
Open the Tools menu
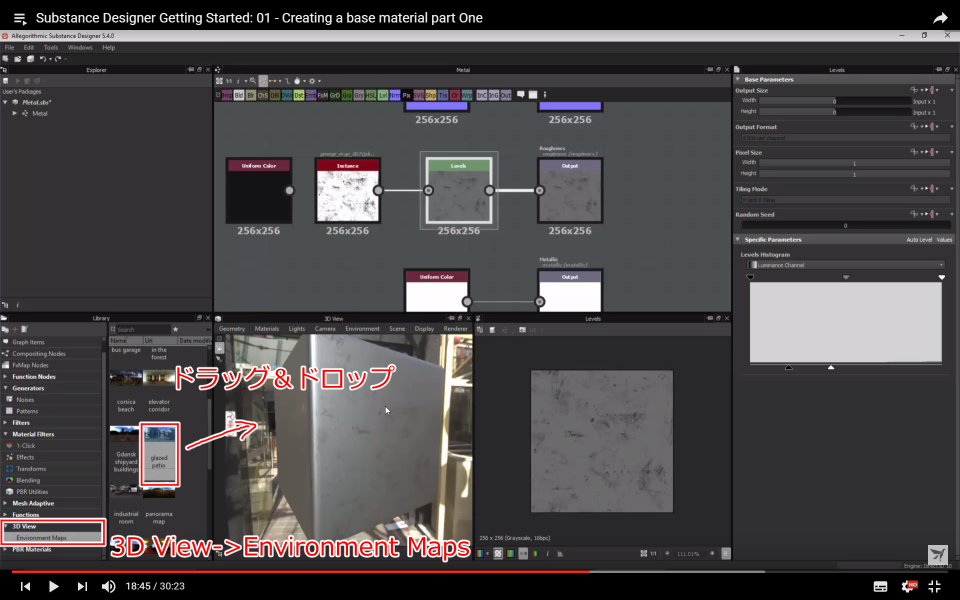51,47
